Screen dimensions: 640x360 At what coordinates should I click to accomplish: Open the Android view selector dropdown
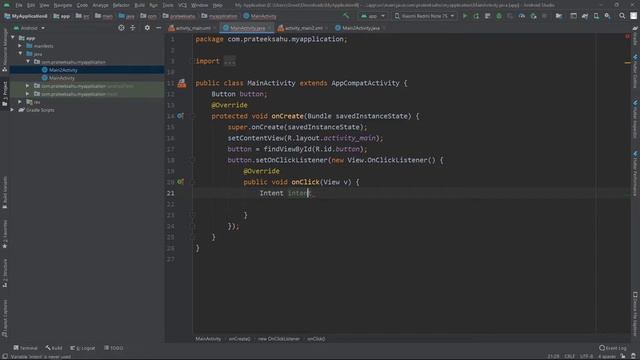pos(29,28)
